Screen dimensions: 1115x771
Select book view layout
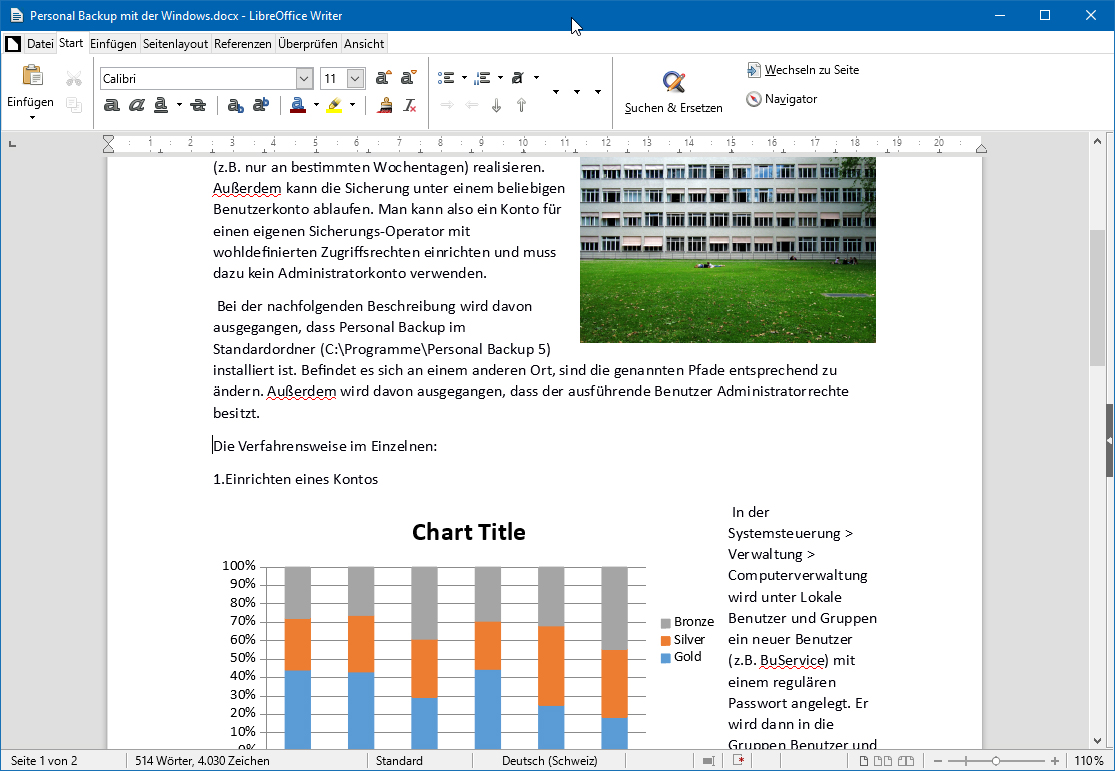click(906, 760)
